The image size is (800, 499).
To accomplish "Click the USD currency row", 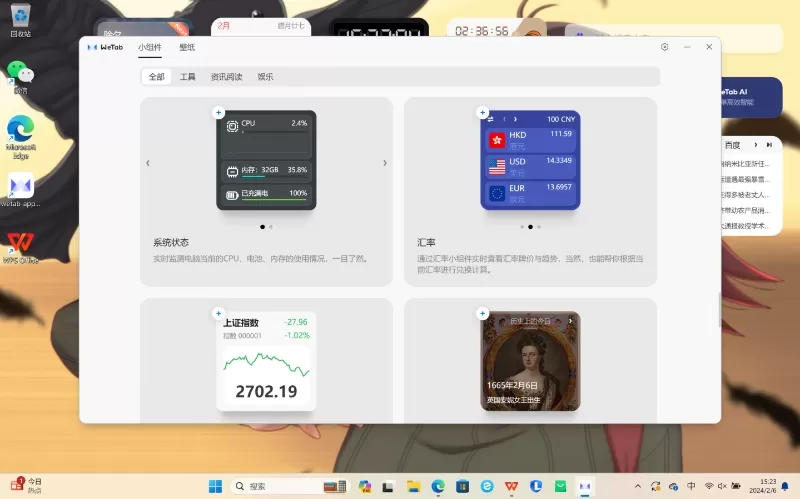I will [x=530, y=165].
